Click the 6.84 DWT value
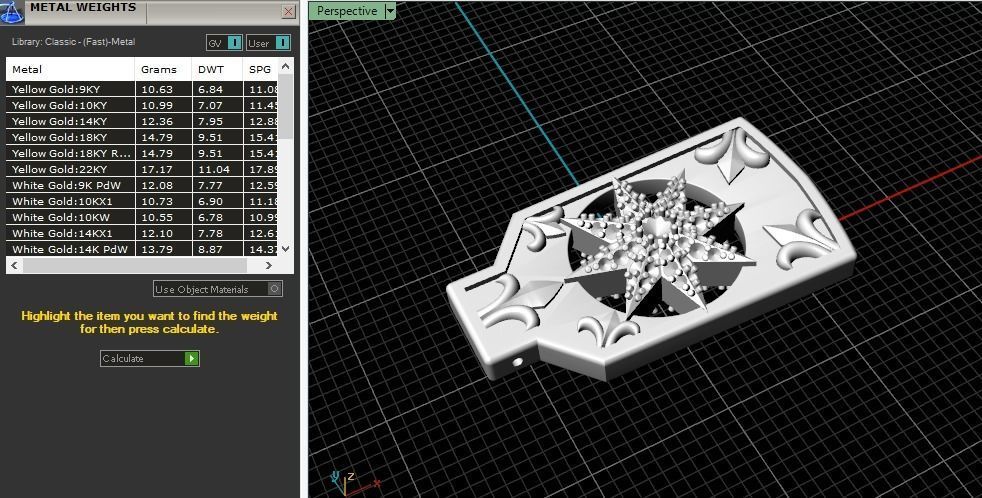The width and height of the screenshot is (982, 498). pyautogui.click(x=210, y=89)
